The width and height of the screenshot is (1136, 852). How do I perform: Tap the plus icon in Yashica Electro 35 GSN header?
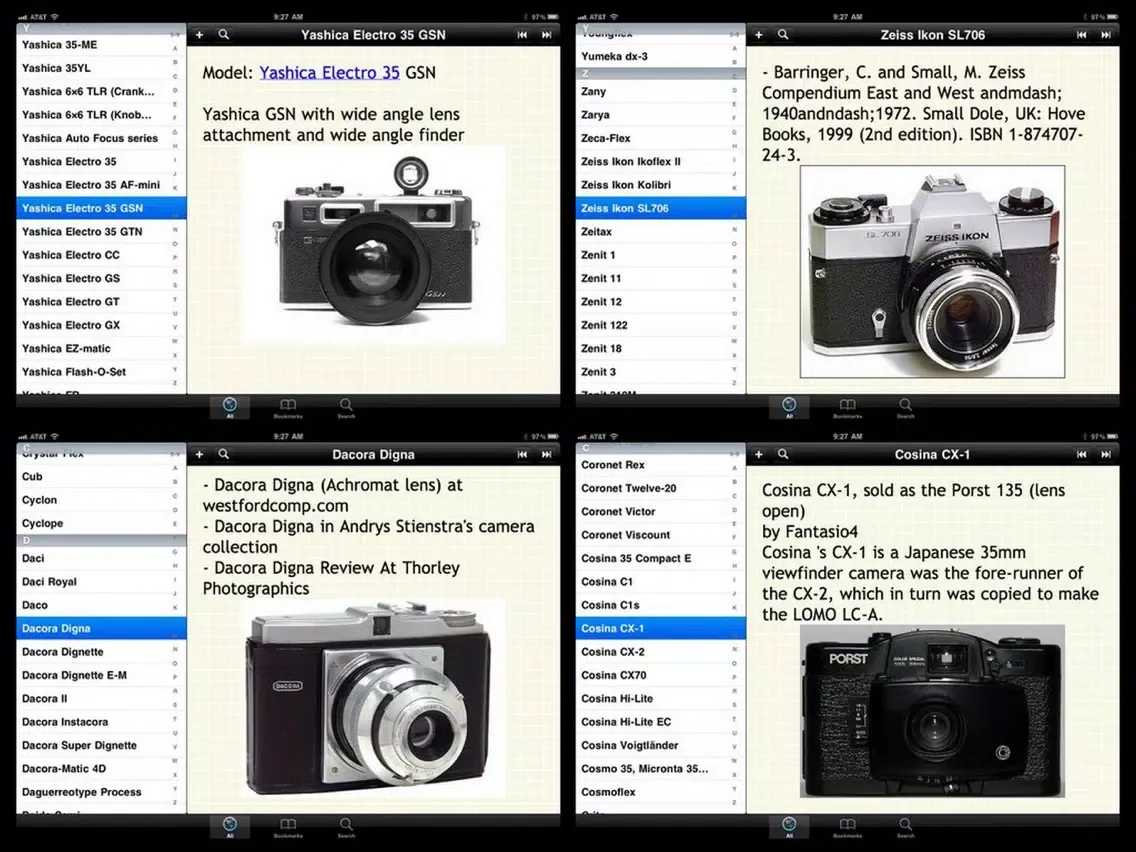point(199,35)
